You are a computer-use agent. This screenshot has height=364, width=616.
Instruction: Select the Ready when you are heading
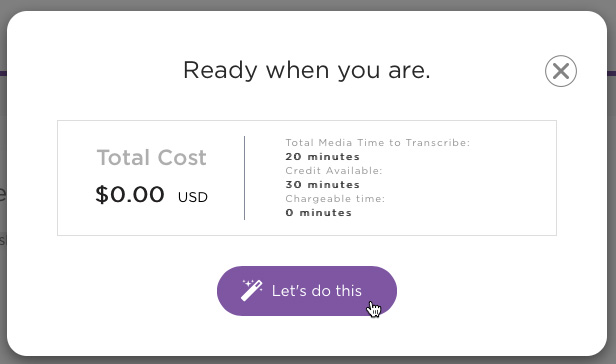(307, 71)
